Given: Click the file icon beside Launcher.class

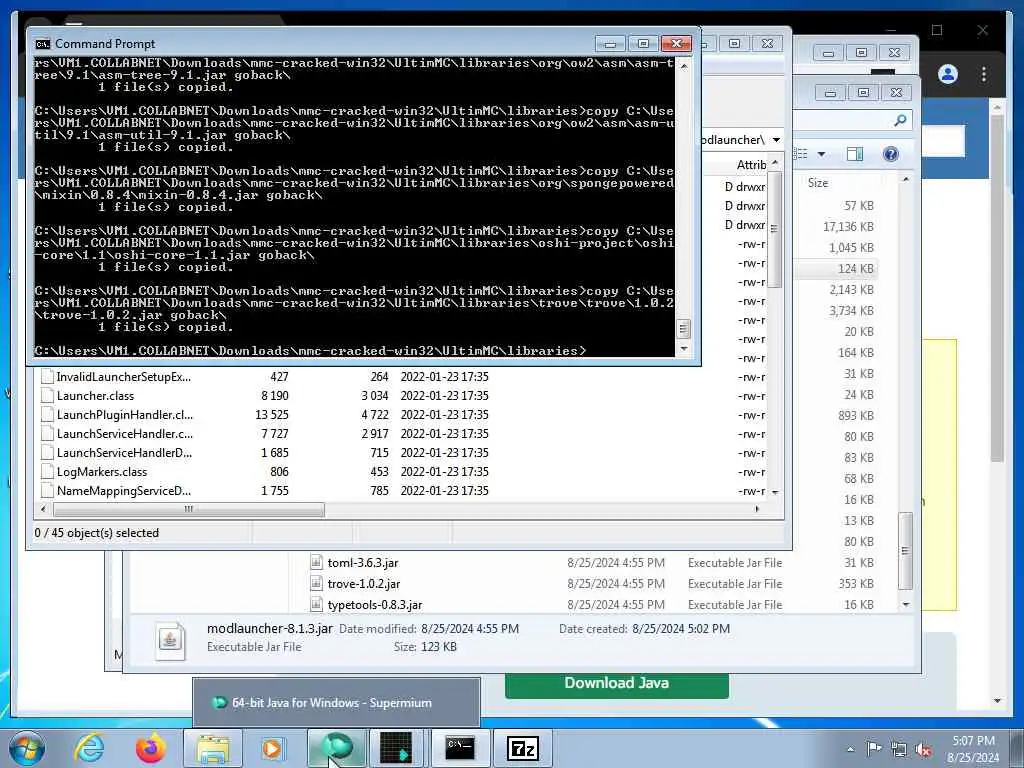Looking at the screenshot, I should (x=47, y=395).
